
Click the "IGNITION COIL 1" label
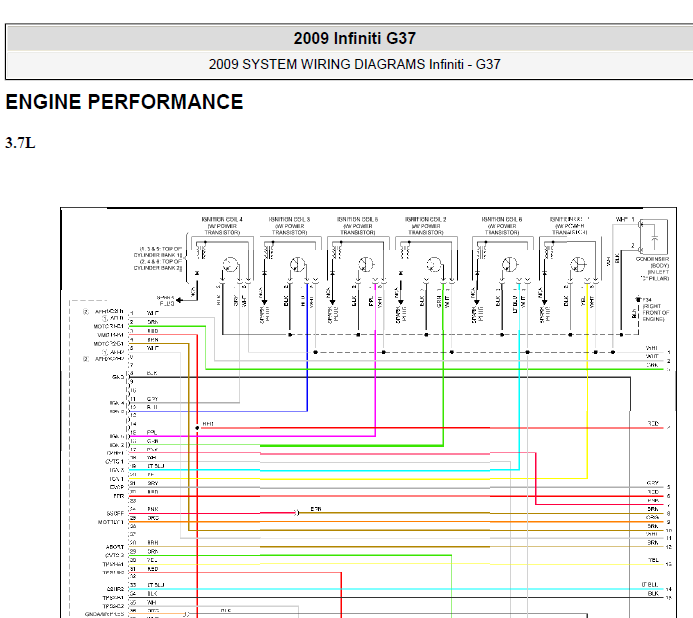tap(570, 219)
